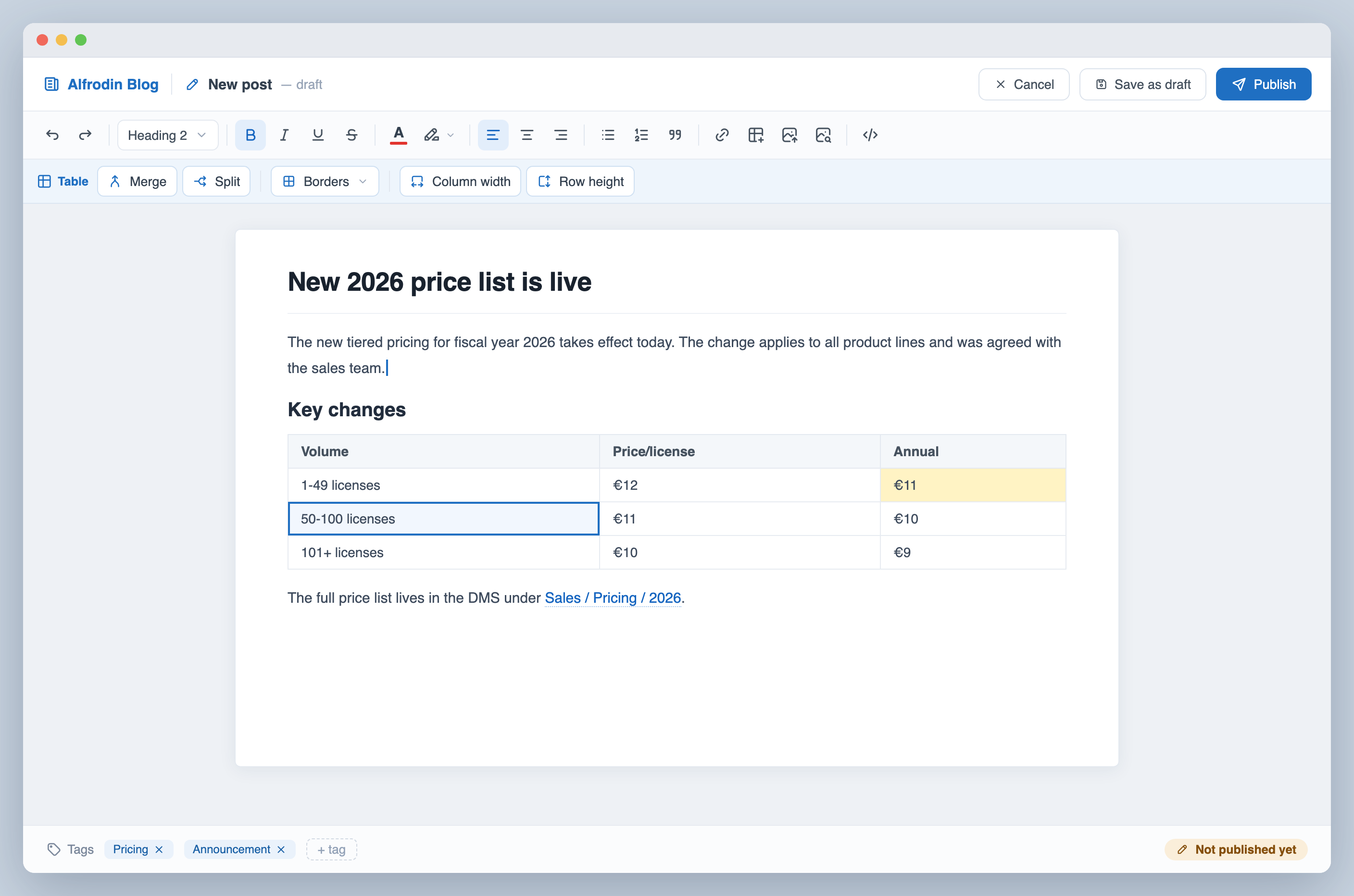Toggle bold formatting
The height and width of the screenshot is (896, 1354).
251,135
